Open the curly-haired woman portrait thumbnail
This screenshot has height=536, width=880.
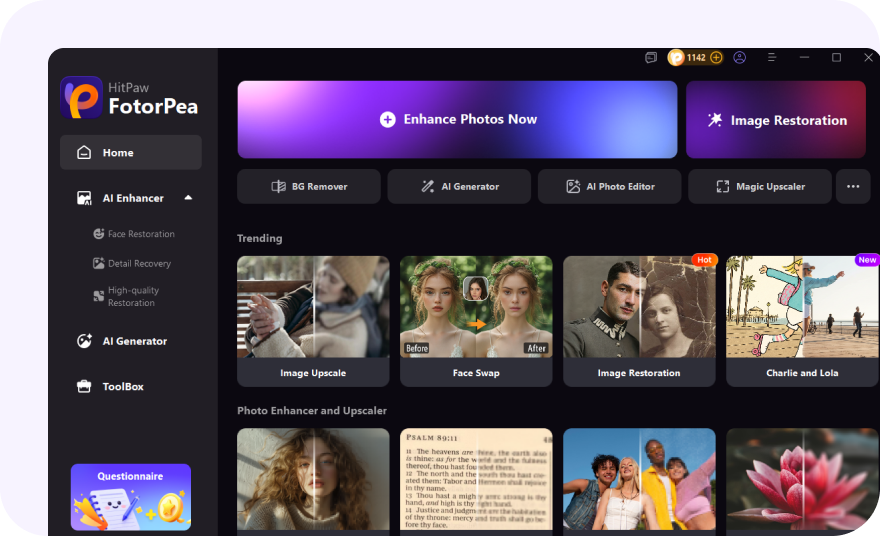[313, 479]
